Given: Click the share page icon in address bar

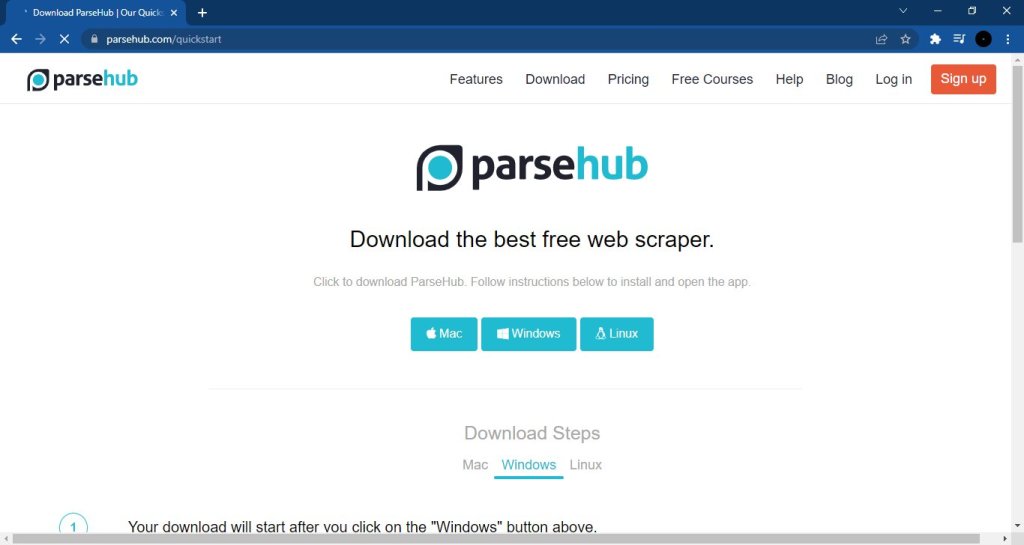Looking at the screenshot, I should tap(881, 39).
